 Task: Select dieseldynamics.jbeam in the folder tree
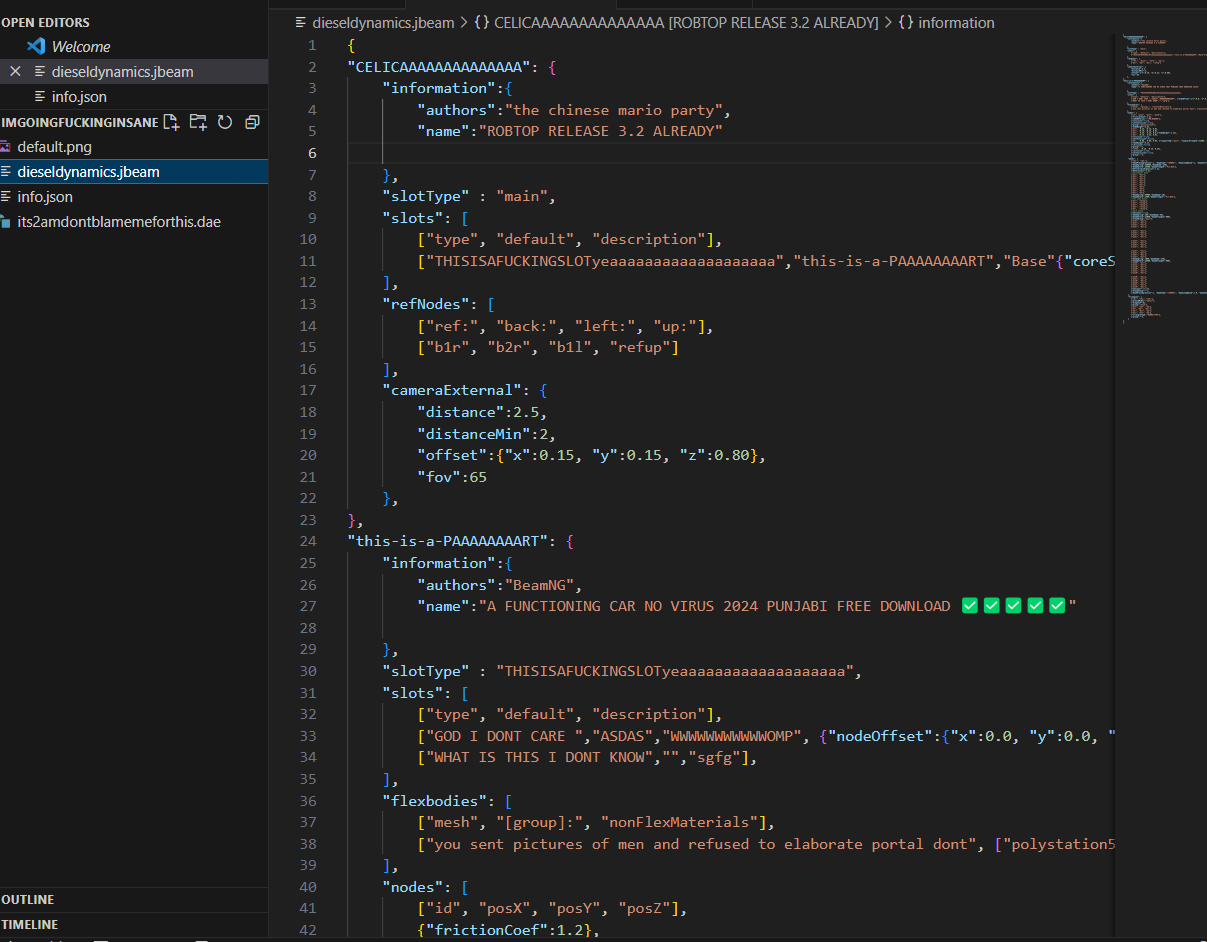point(88,172)
